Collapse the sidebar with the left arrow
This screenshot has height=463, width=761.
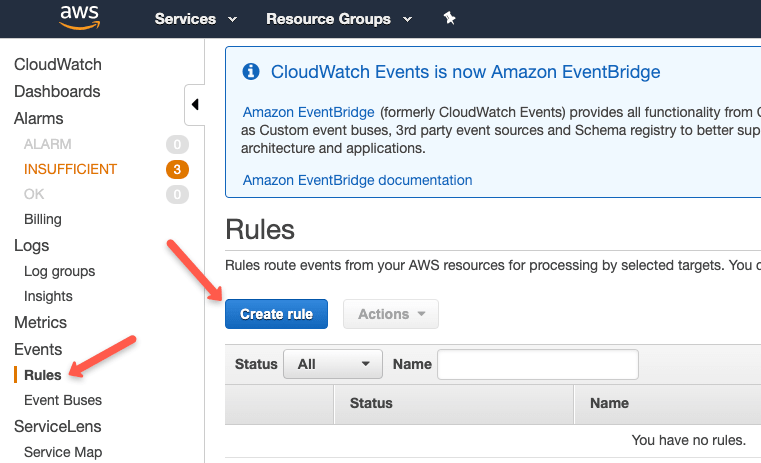[195, 104]
